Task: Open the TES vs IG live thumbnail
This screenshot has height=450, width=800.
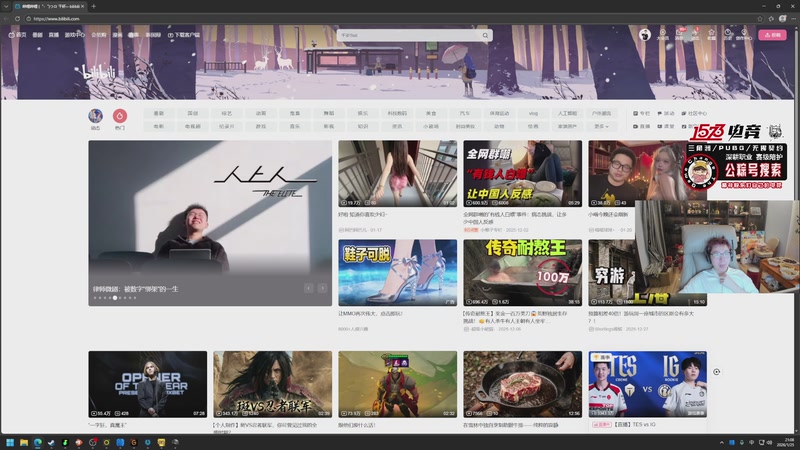Action: [647, 384]
